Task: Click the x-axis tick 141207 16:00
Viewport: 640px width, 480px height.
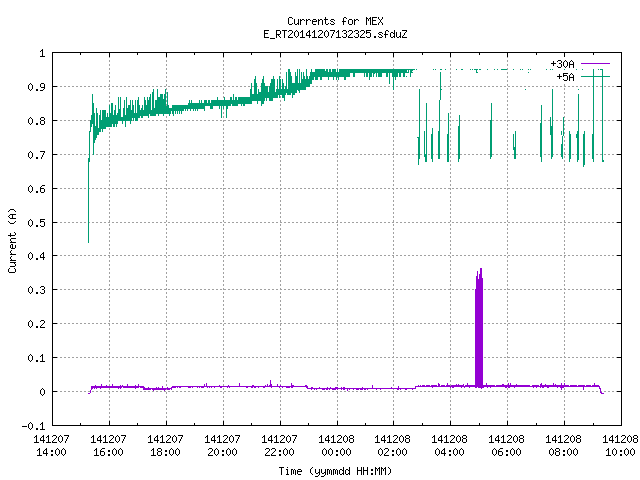Action: (109, 446)
